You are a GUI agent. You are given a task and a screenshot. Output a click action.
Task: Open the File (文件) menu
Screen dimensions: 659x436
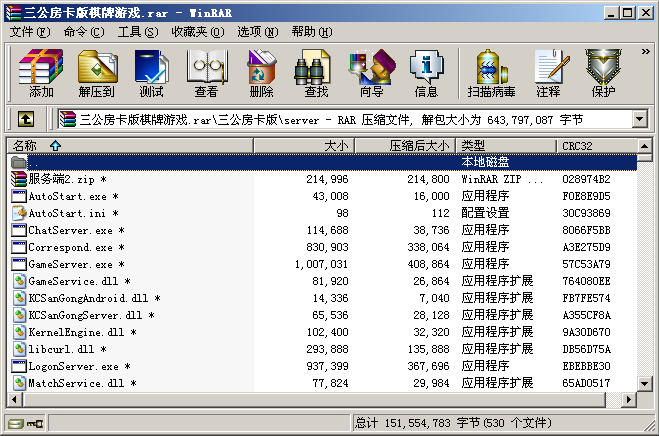30,32
